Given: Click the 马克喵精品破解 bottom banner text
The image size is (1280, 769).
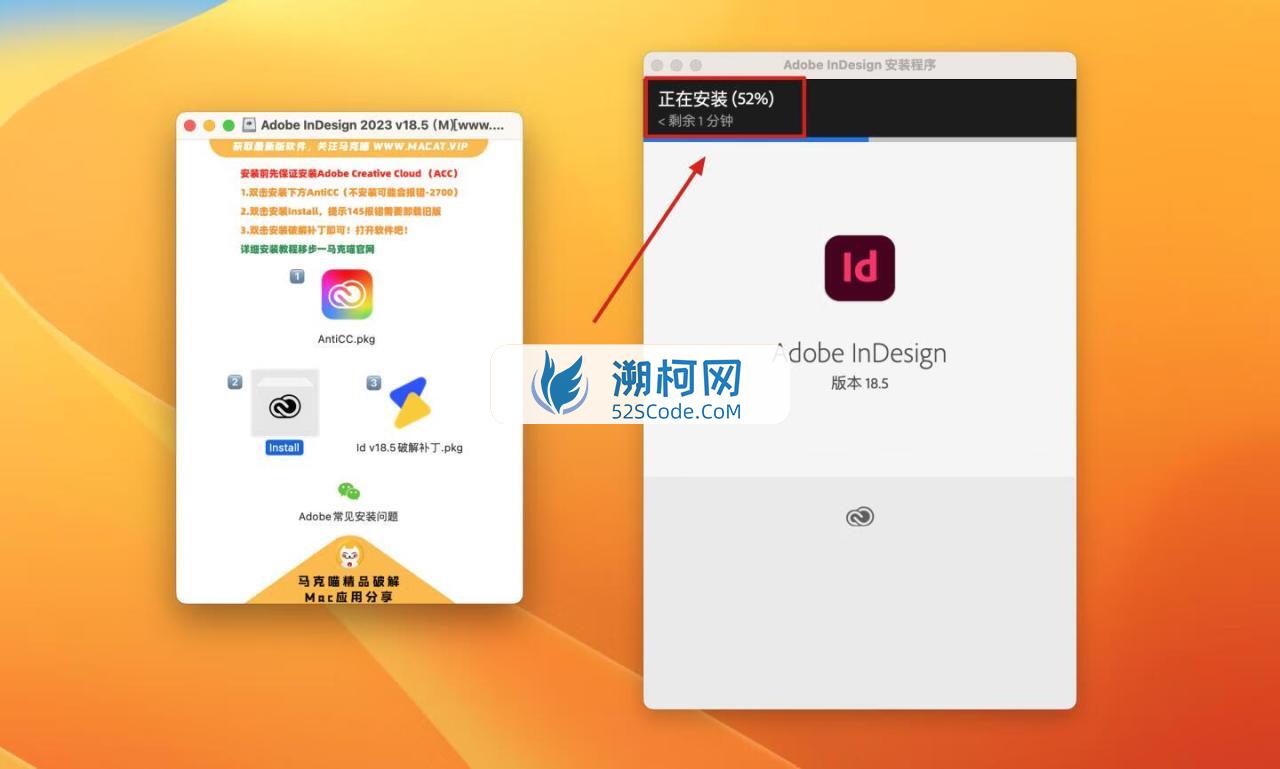Looking at the screenshot, I should [349, 580].
